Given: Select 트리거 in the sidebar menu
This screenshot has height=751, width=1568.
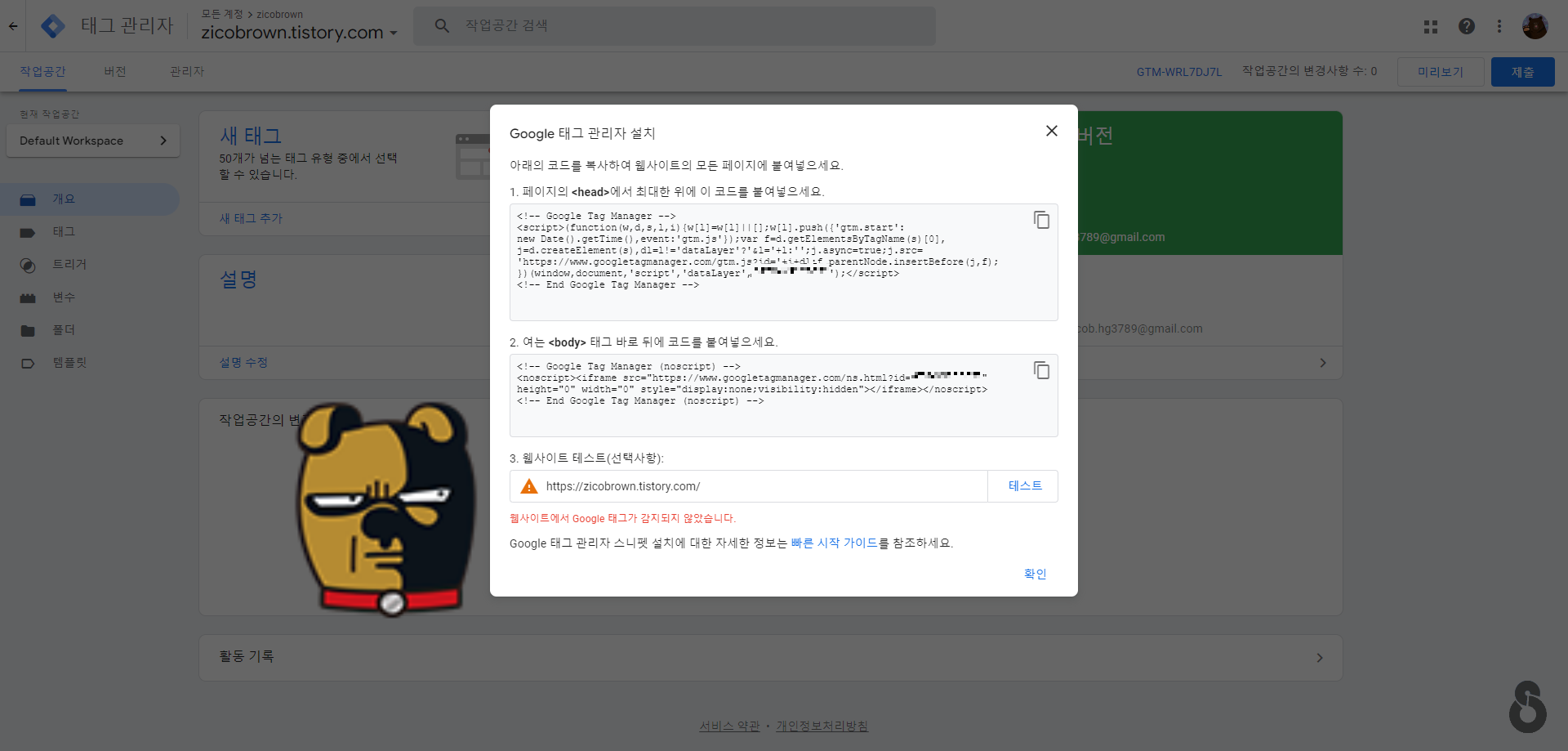Looking at the screenshot, I should [69, 265].
